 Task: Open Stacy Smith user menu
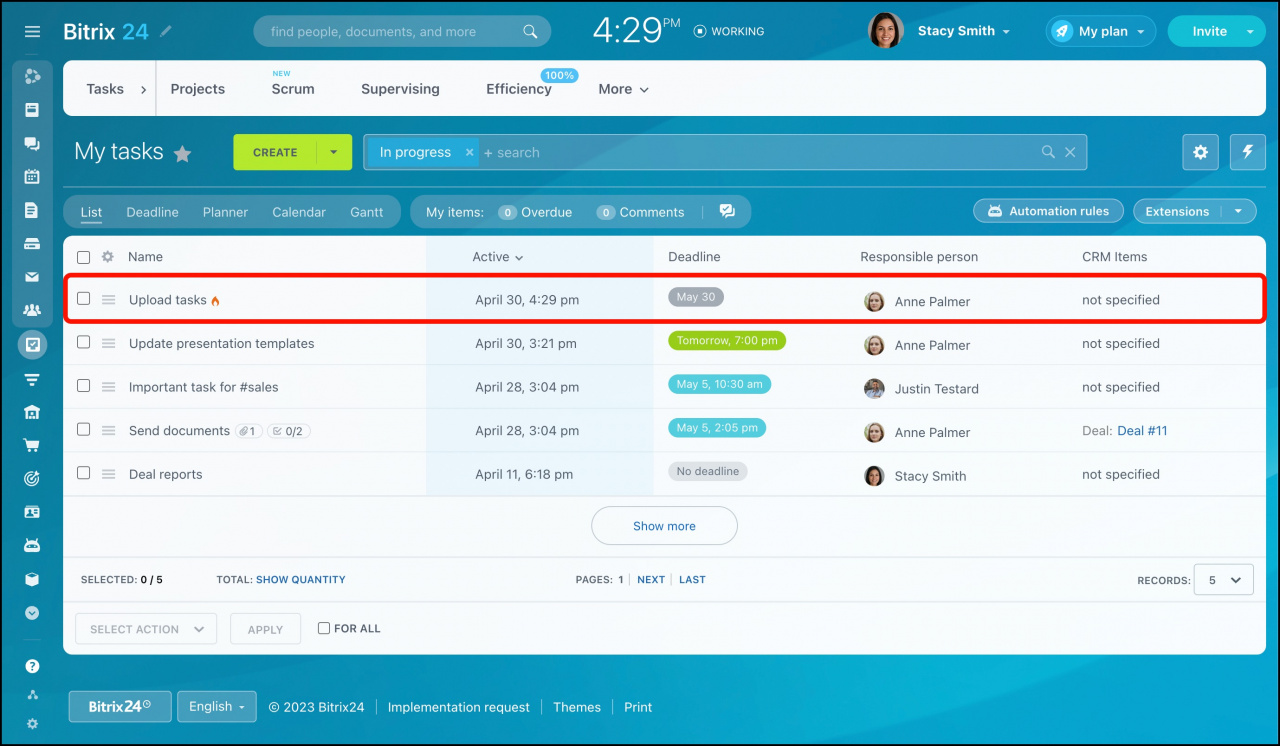click(941, 31)
